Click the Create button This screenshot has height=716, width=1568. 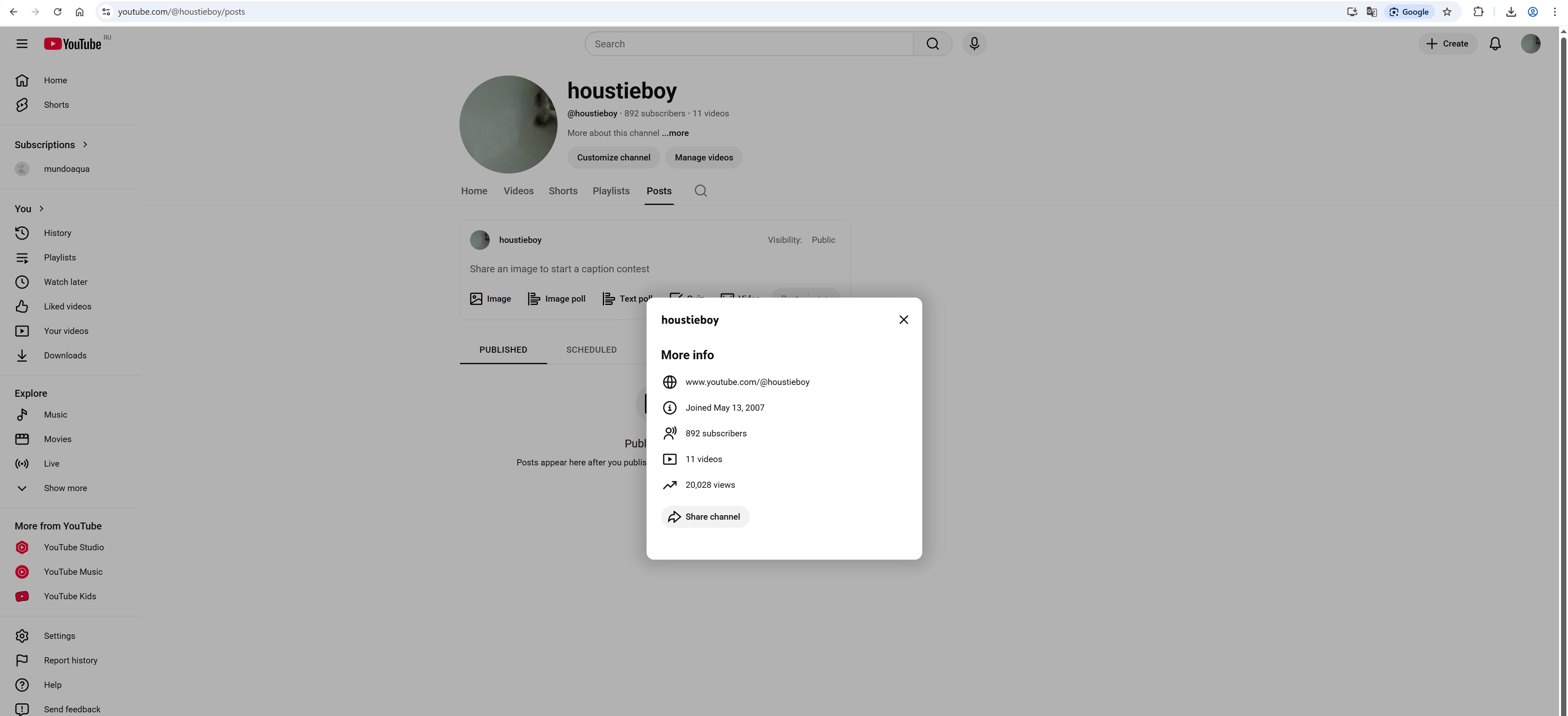[1448, 44]
